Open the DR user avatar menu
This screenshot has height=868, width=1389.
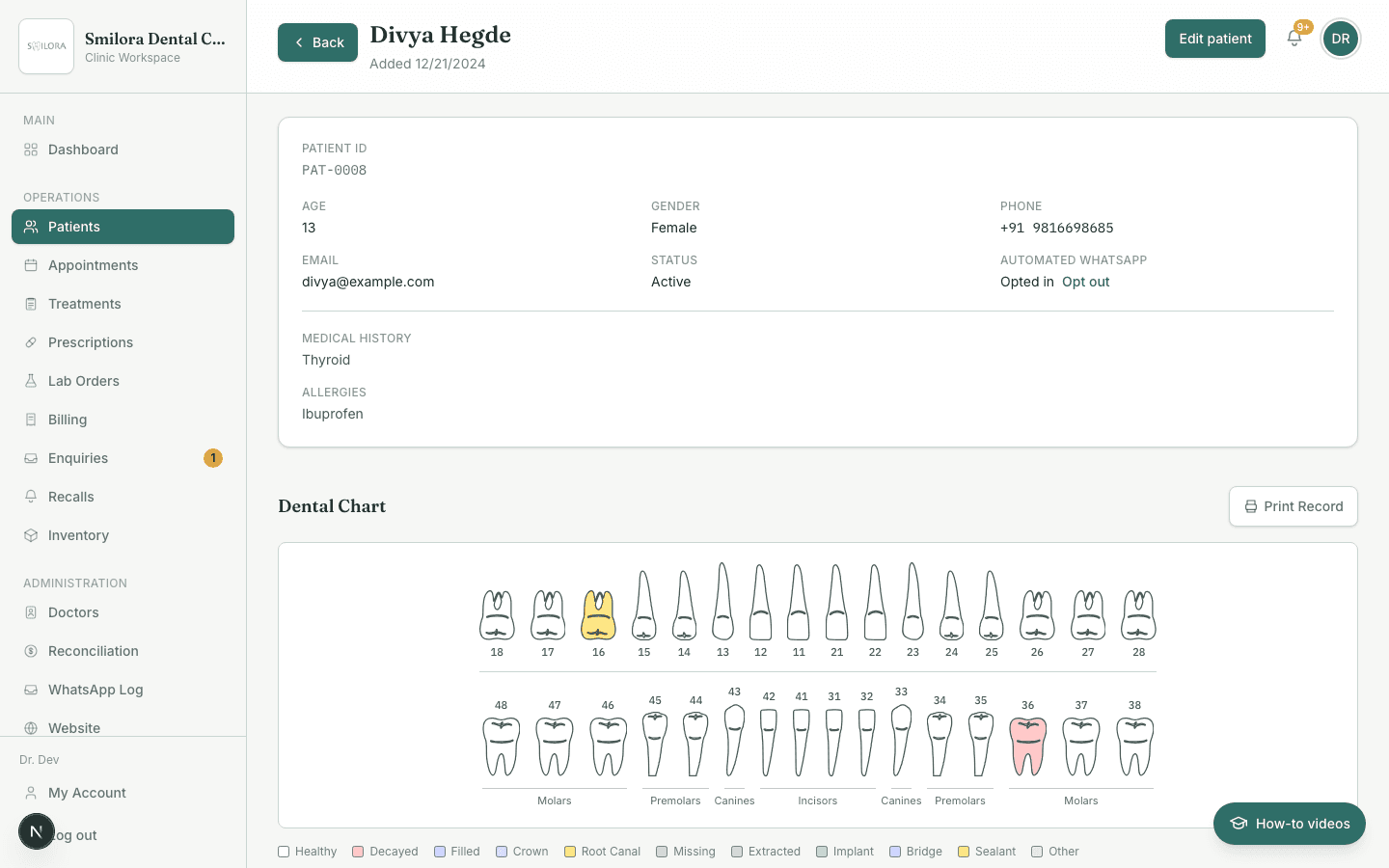[1341, 39]
